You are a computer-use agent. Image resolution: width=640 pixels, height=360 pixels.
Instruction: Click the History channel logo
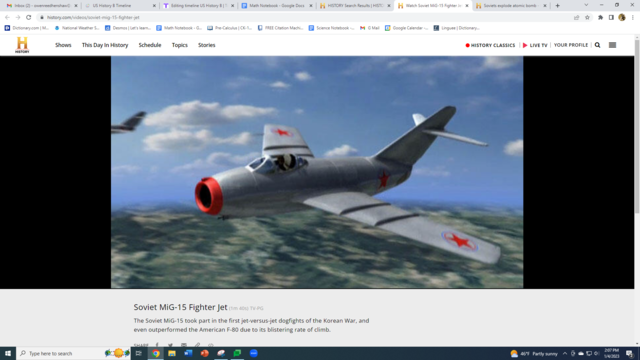point(22,45)
